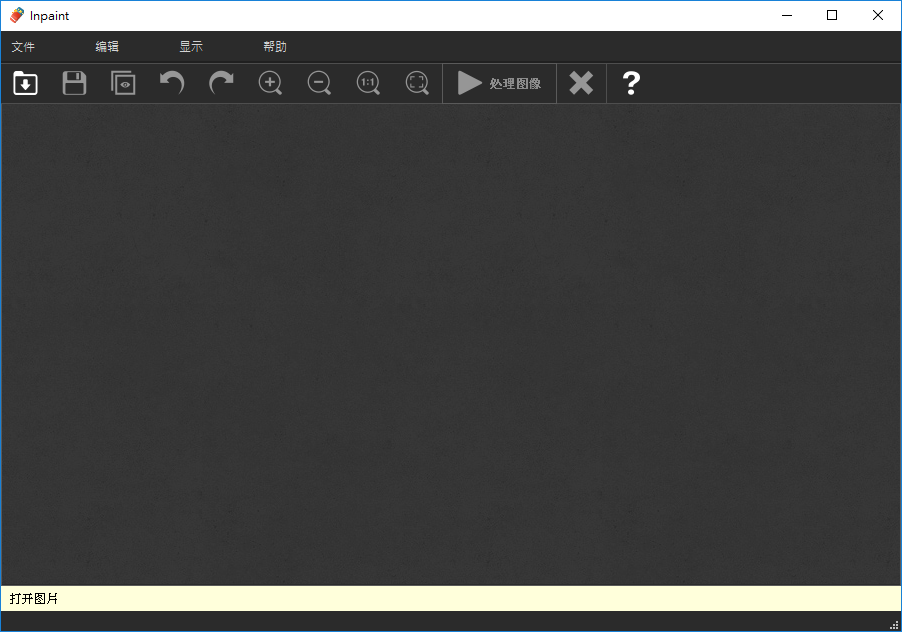This screenshot has width=902, height=632.
Task: Maximize the Inpaint window
Action: click(832, 16)
